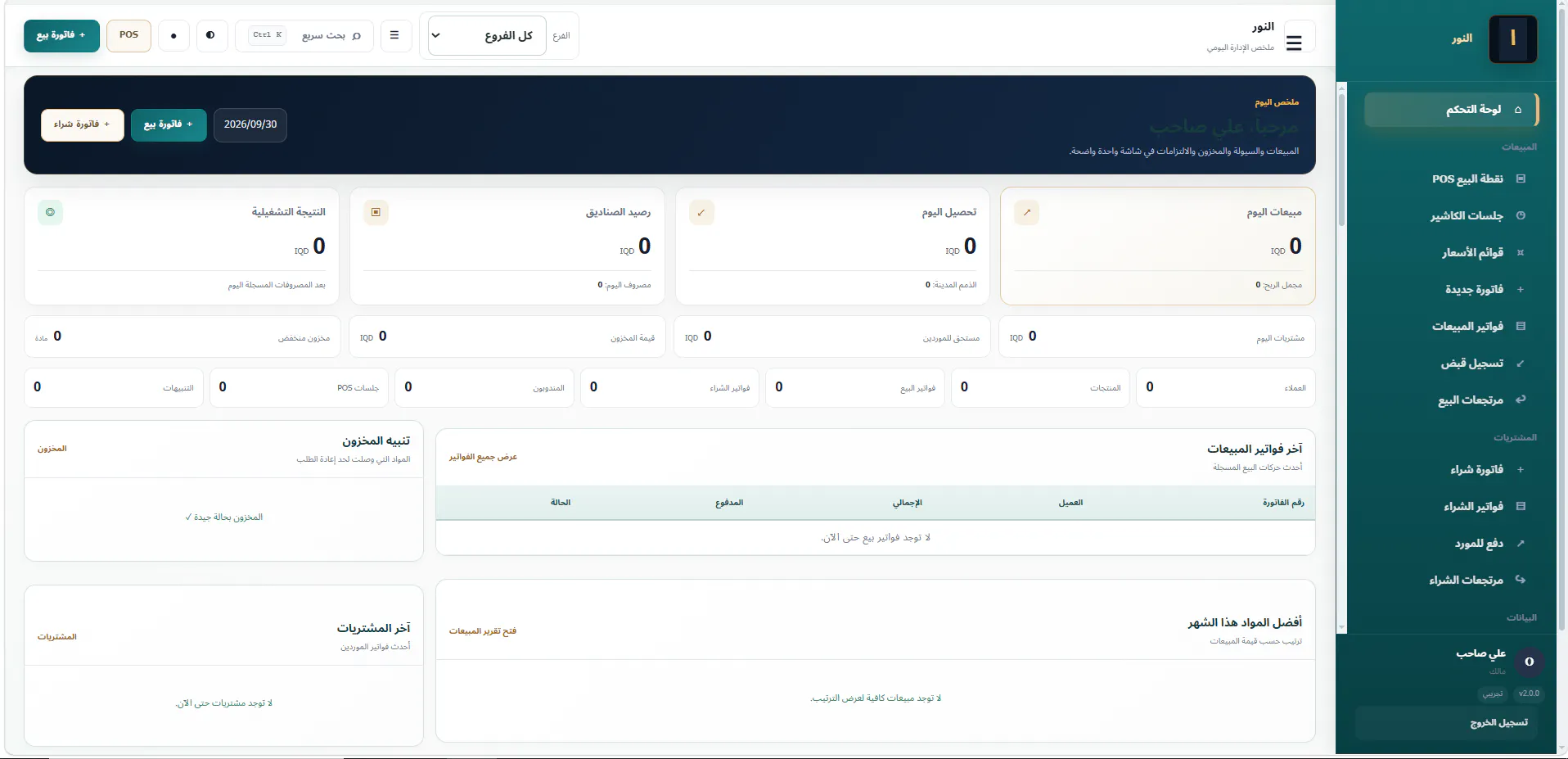Click the top bar فاتورة بيع button
The height and width of the screenshot is (759, 1568).
pos(61,35)
